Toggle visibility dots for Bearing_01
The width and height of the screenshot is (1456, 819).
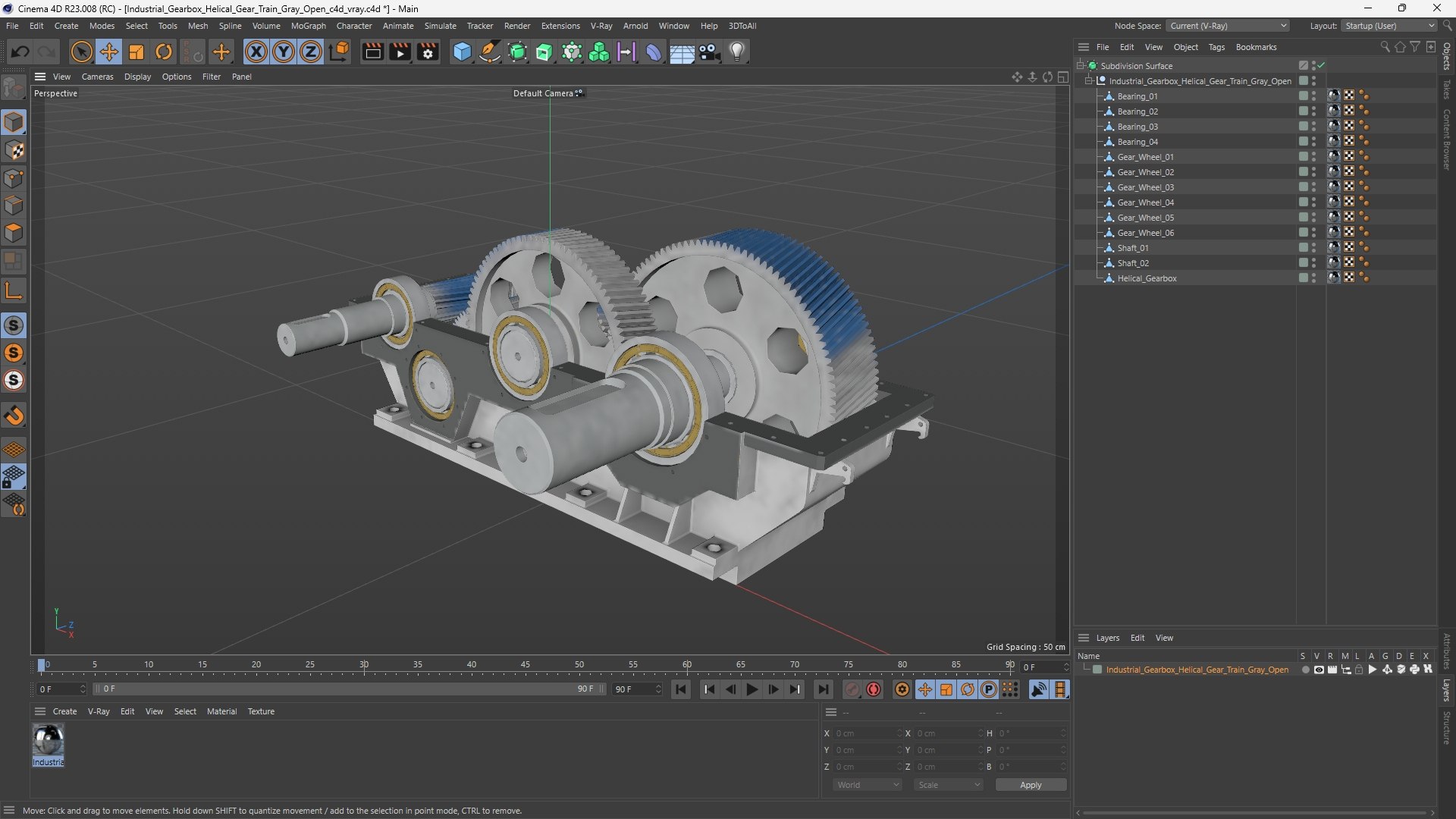[x=1313, y=96]
